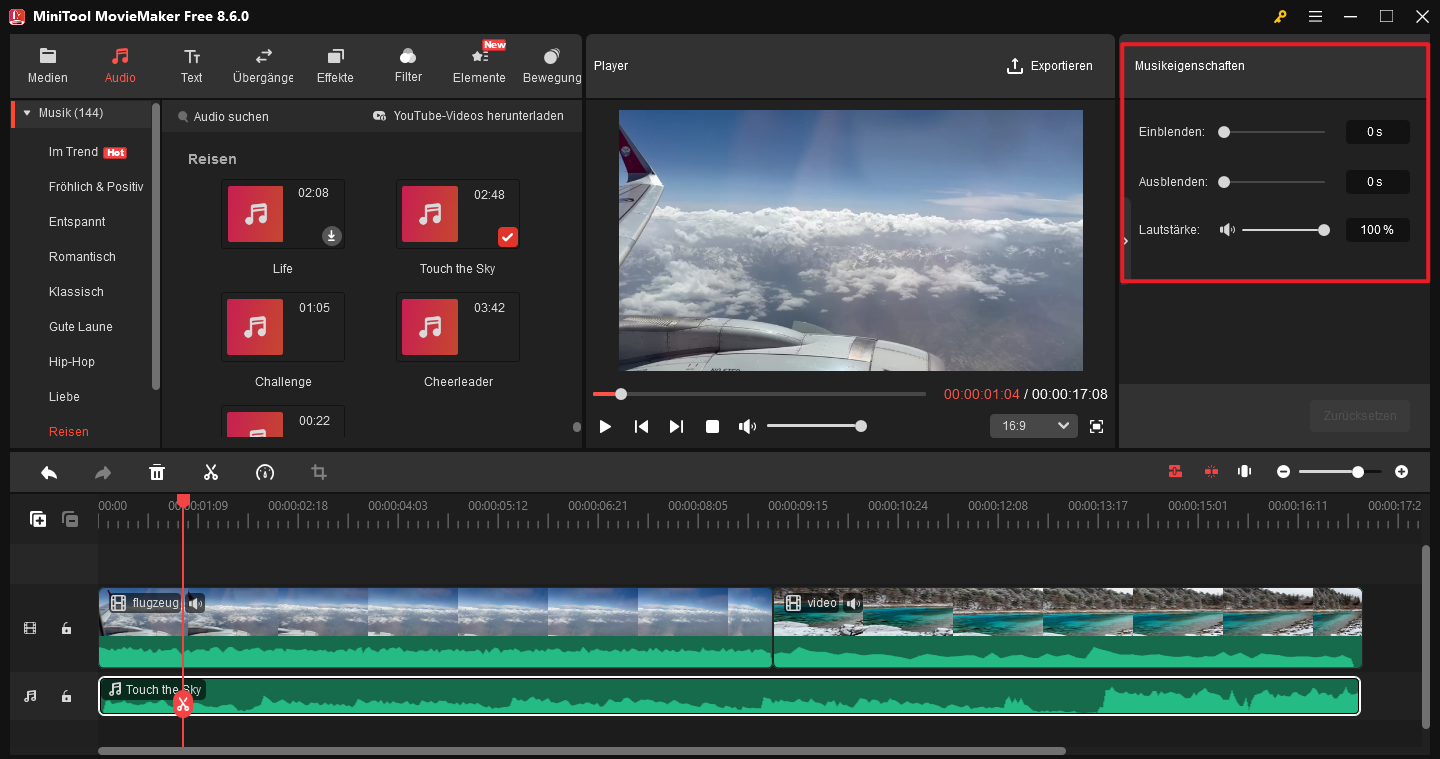
Task: Delete the selected clip with the trash icon
Action: tap(157, 471)
